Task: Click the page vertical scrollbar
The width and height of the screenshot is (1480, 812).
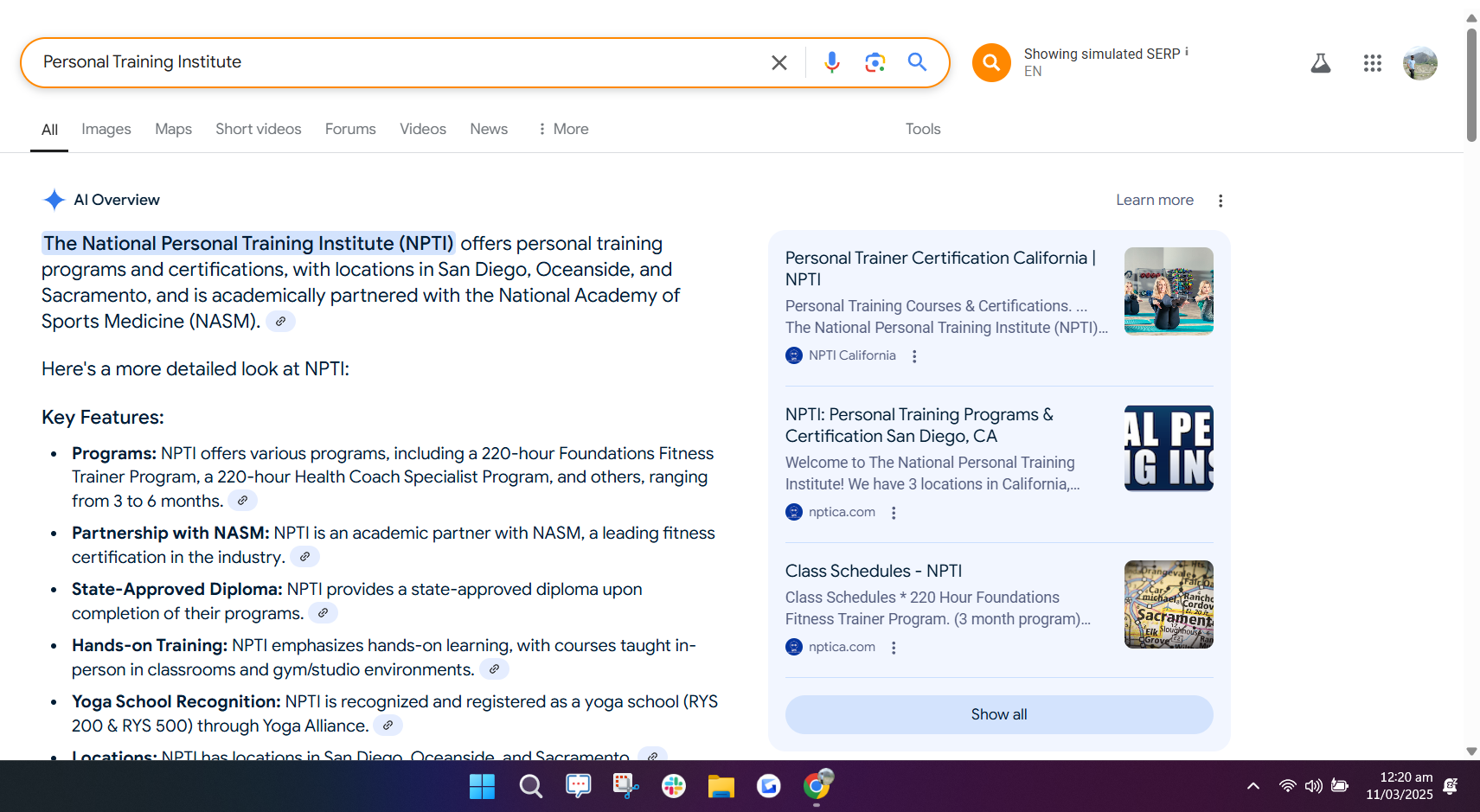Action: (x=1471, y=85)
